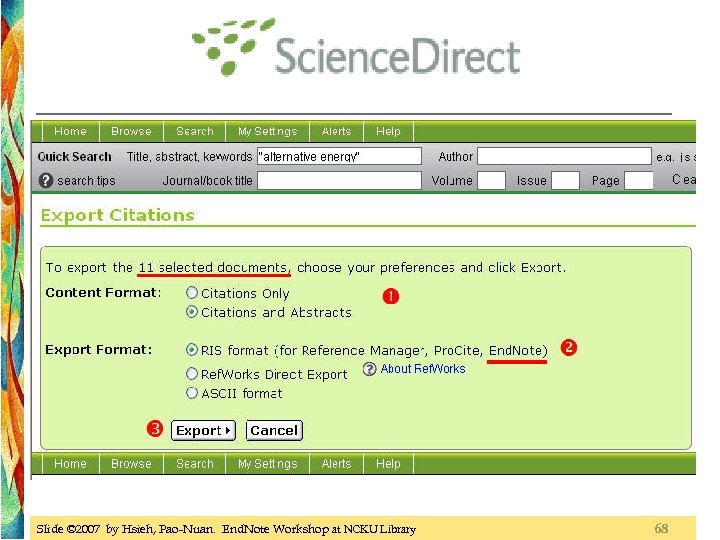
Task: Open Browse in the top navigation bar
Action: [131, 131]
